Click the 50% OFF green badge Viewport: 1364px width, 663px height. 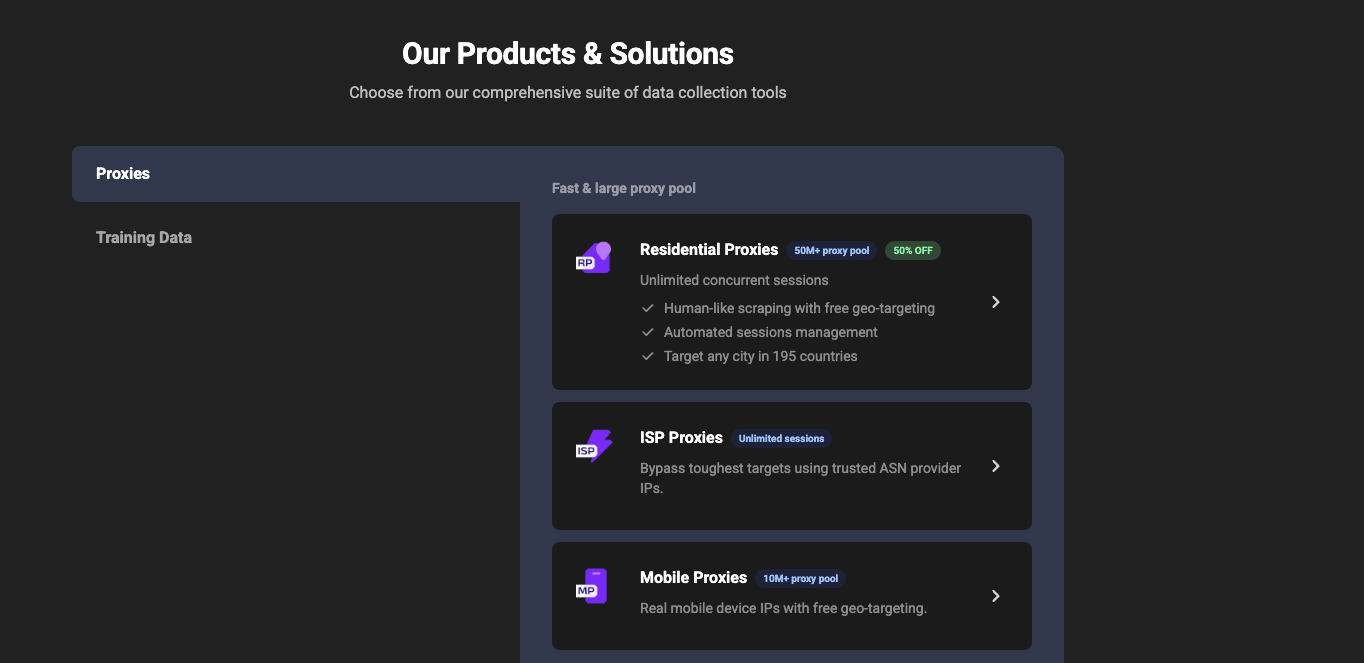[913, 251]
